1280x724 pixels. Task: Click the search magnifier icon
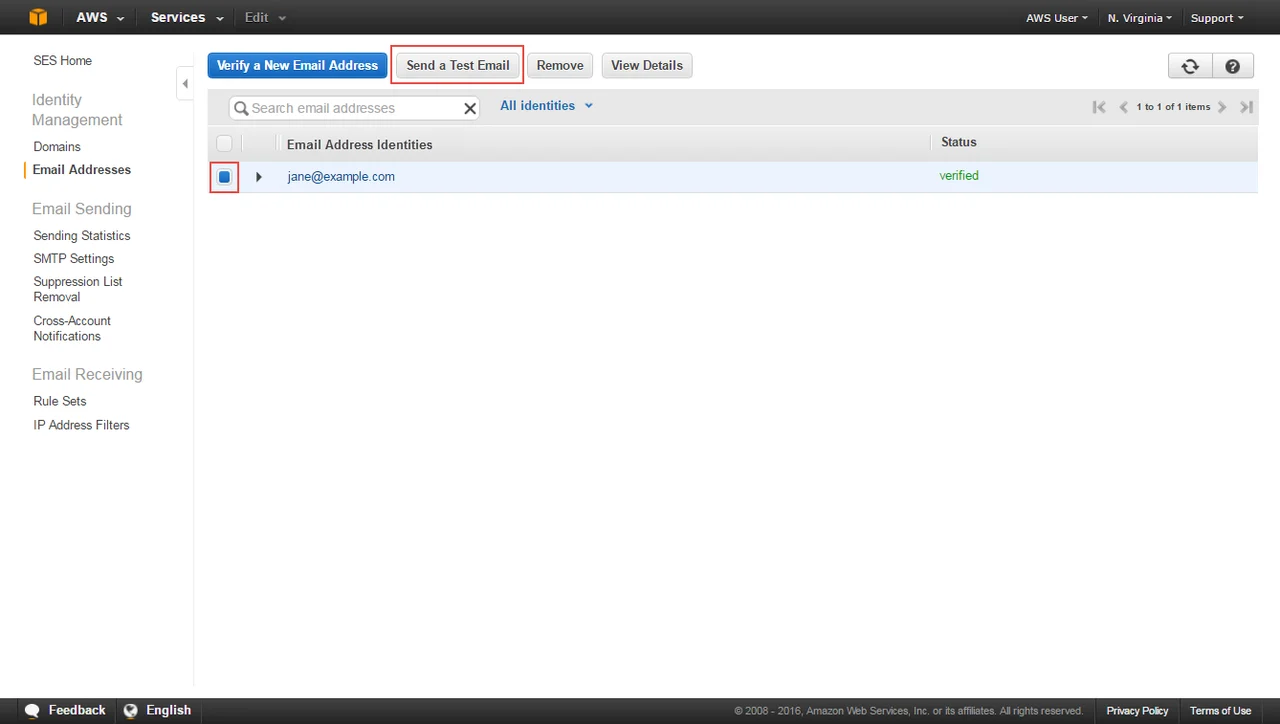click(241, 108)
